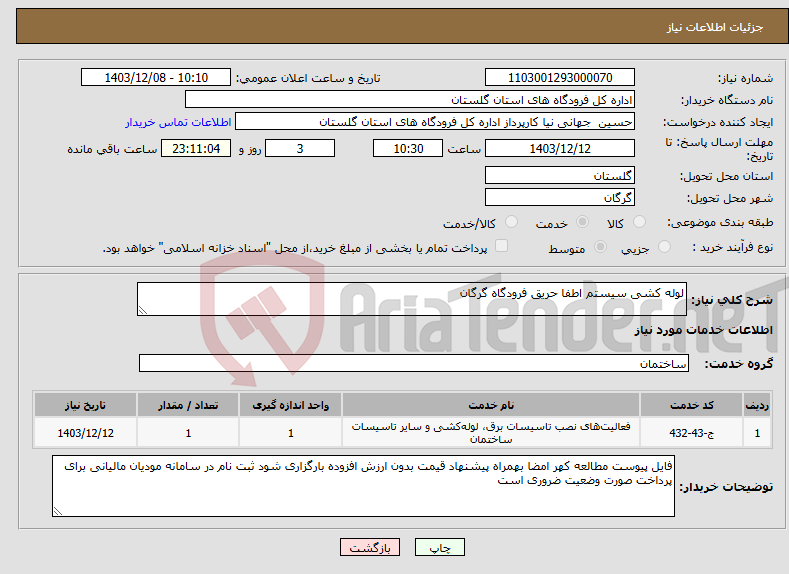Click the delivery province field گلستان

(560, 176)
